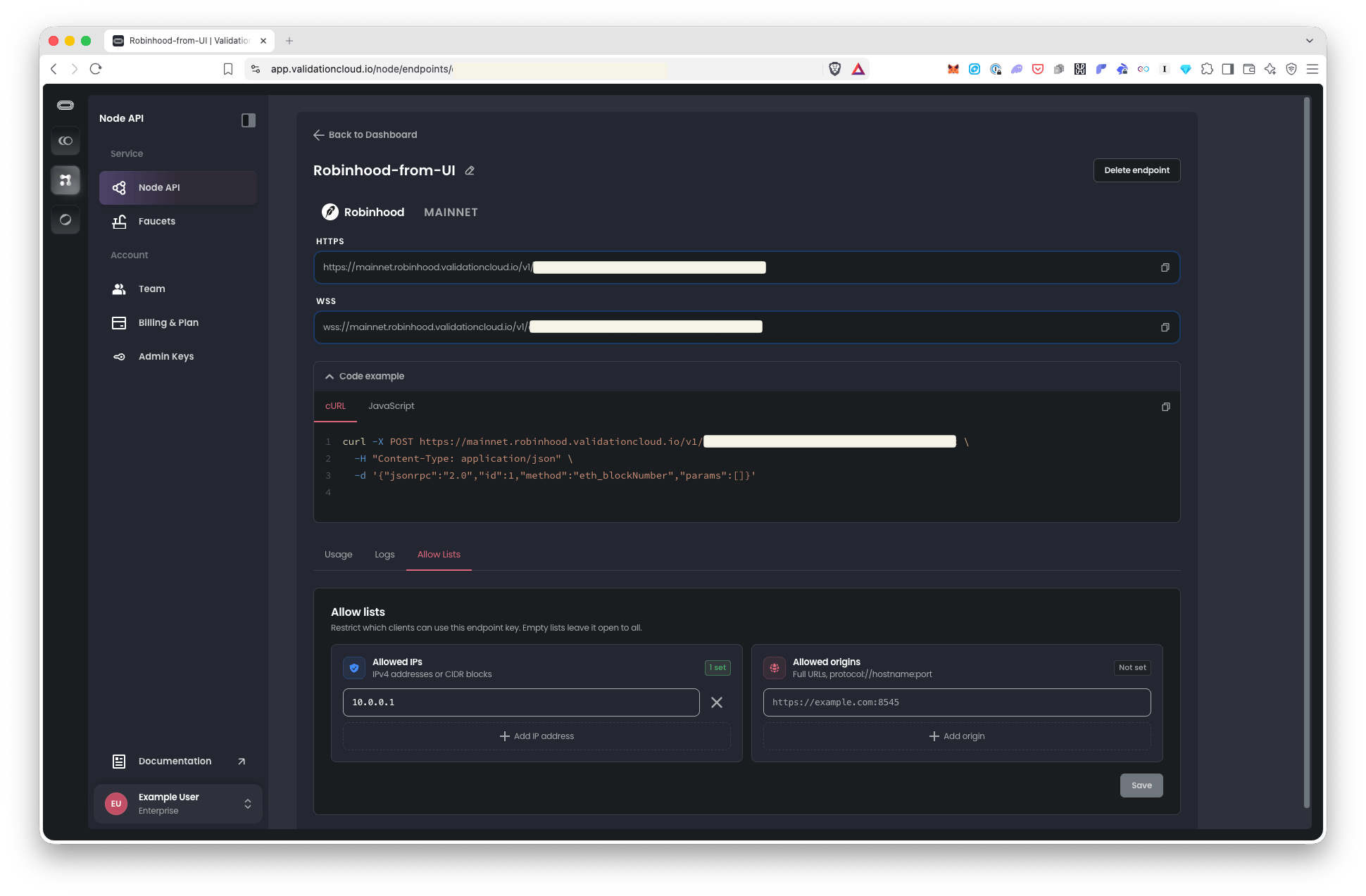This screenshot has height=896, width=1366.
Task: Click the tab list dropdown chevron
Action: click(x=1310, y=41)
